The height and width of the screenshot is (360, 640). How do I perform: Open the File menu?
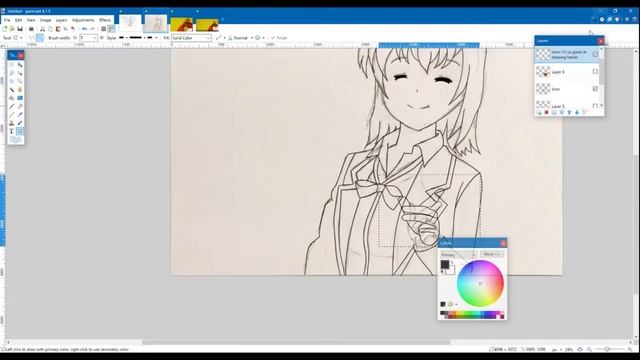(7, 20)
